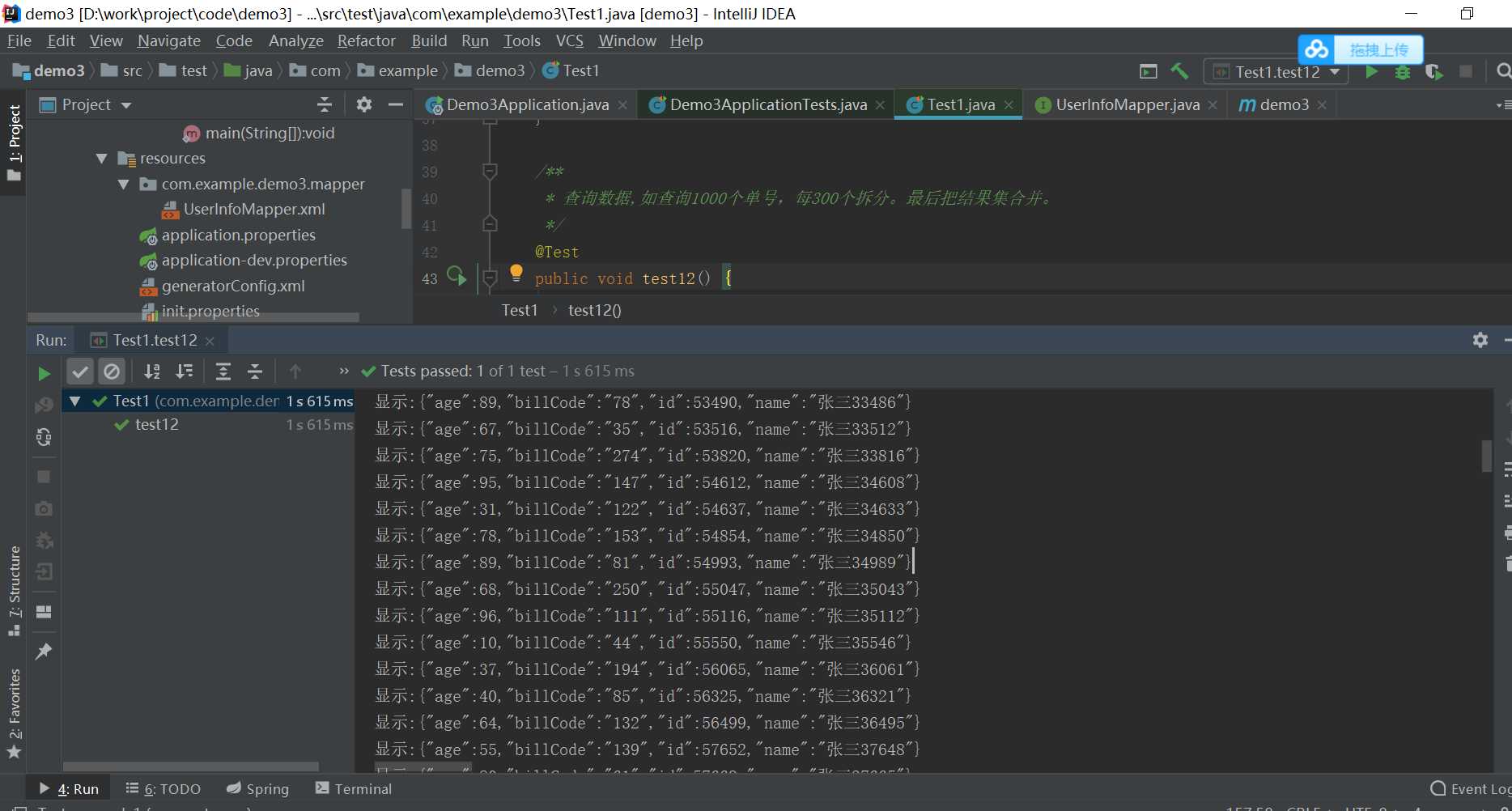
Task: Collapse Test1 node in test tree
Action: [74, 401]
